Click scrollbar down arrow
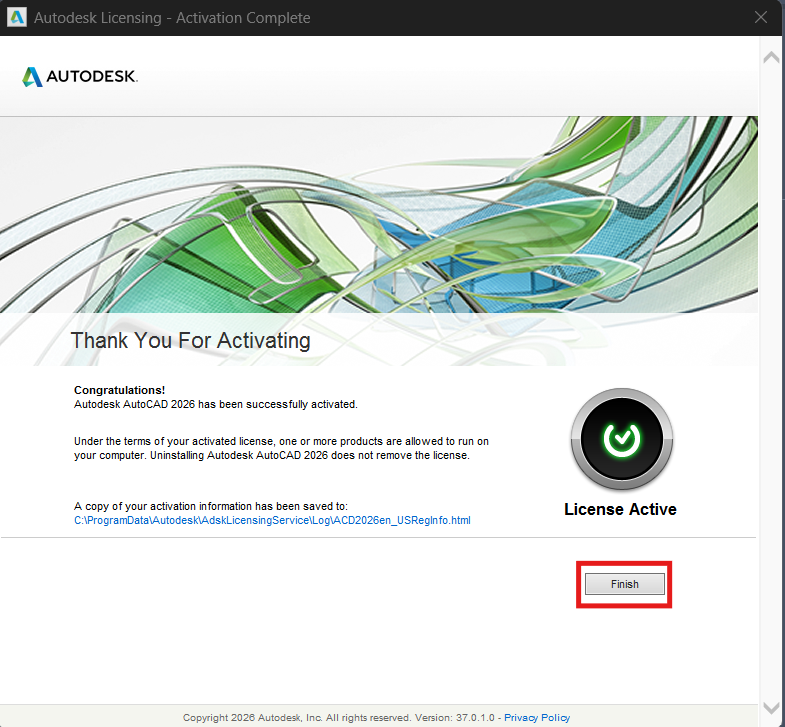The width and height of the screenshot is (785, 727). 771,707
